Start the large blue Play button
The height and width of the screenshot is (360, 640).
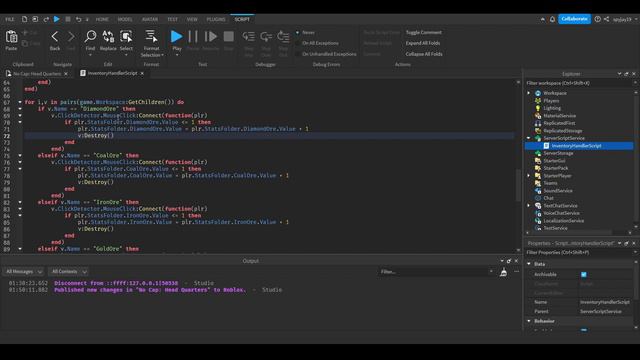click(x=177, y=37)
